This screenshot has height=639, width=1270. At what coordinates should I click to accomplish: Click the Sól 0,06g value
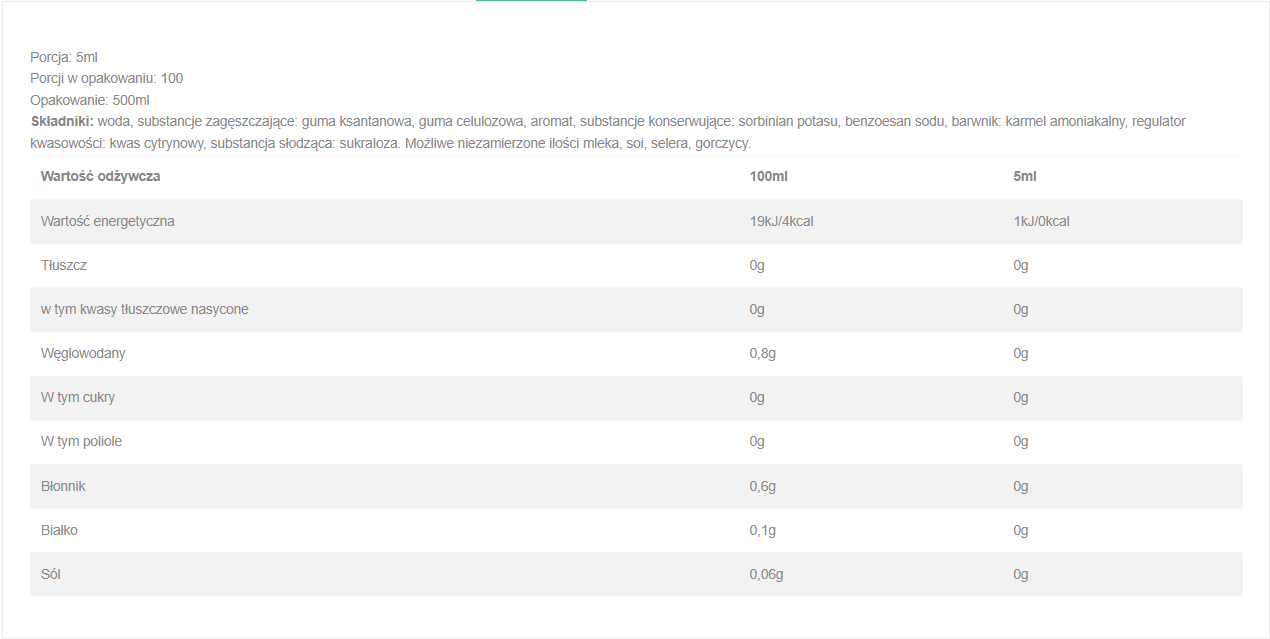click(766, 574)
